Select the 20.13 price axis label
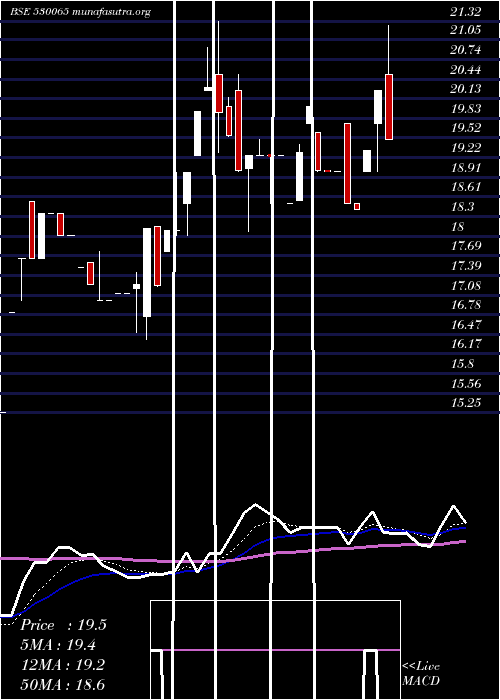This screenshot has width=500, height=700. [x=466, y=89]
